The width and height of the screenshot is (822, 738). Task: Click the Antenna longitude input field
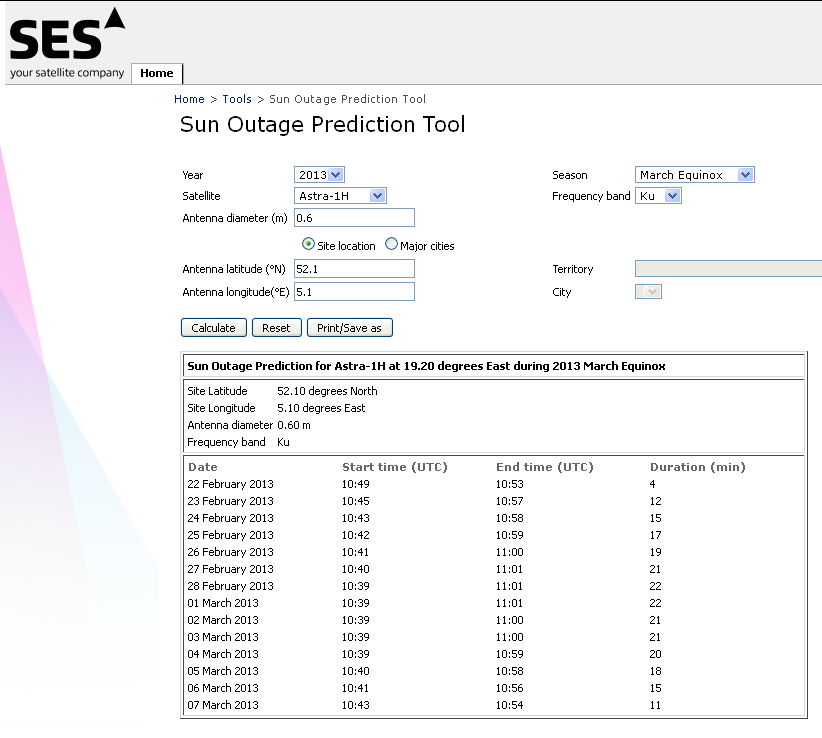click(x=354, y=291)
